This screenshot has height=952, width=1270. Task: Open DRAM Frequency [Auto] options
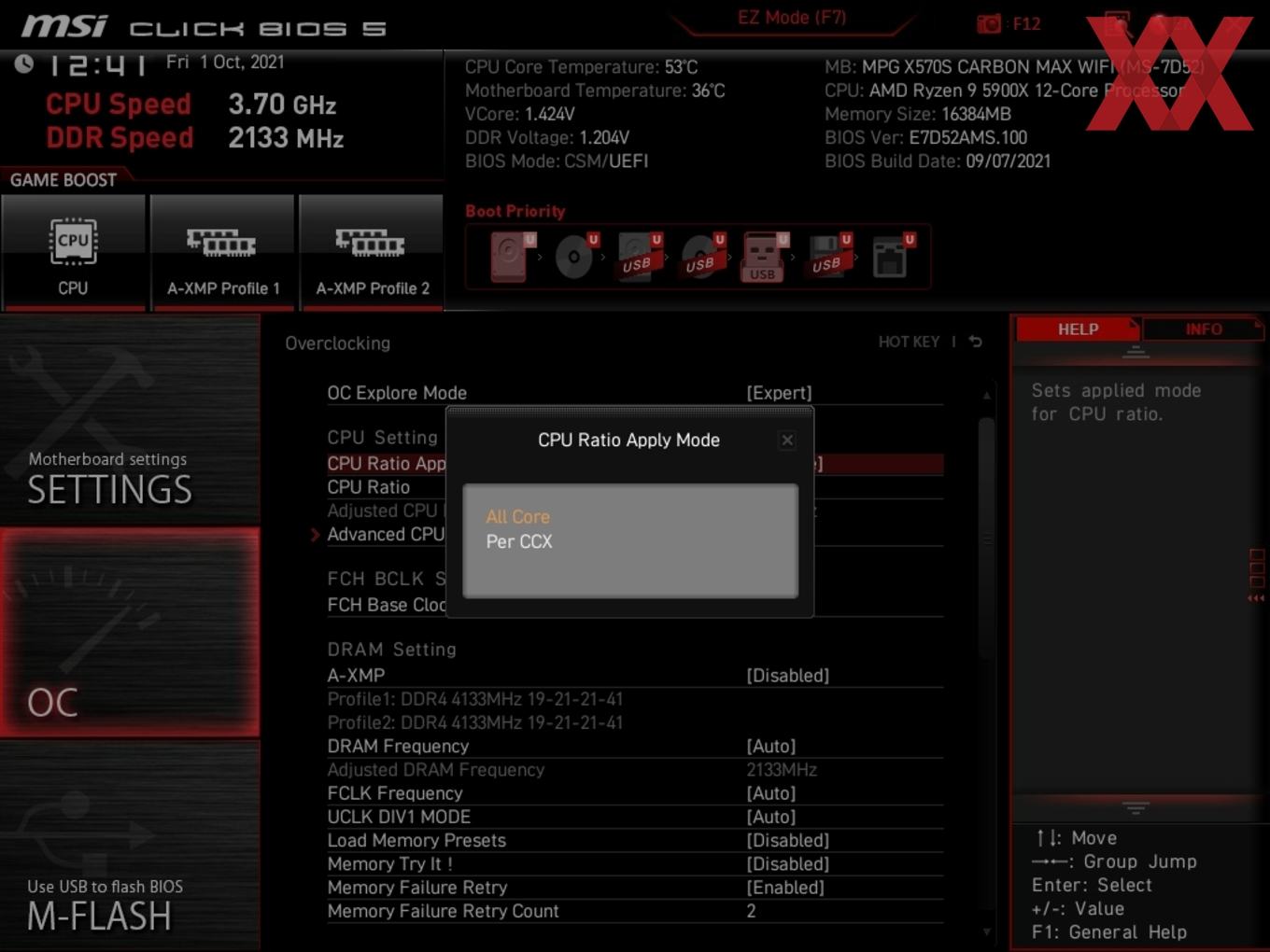[770, 746]
